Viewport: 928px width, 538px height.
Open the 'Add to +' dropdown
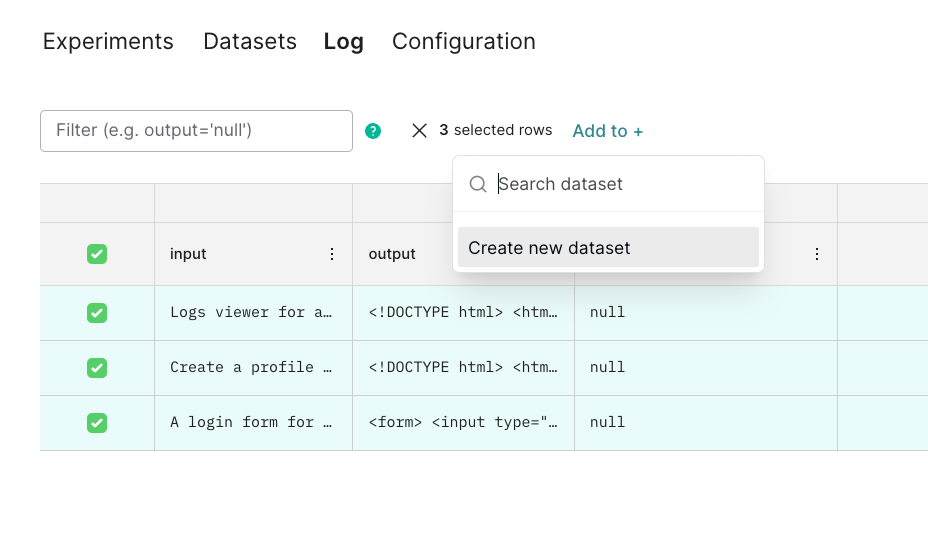(x=607, y=131)
